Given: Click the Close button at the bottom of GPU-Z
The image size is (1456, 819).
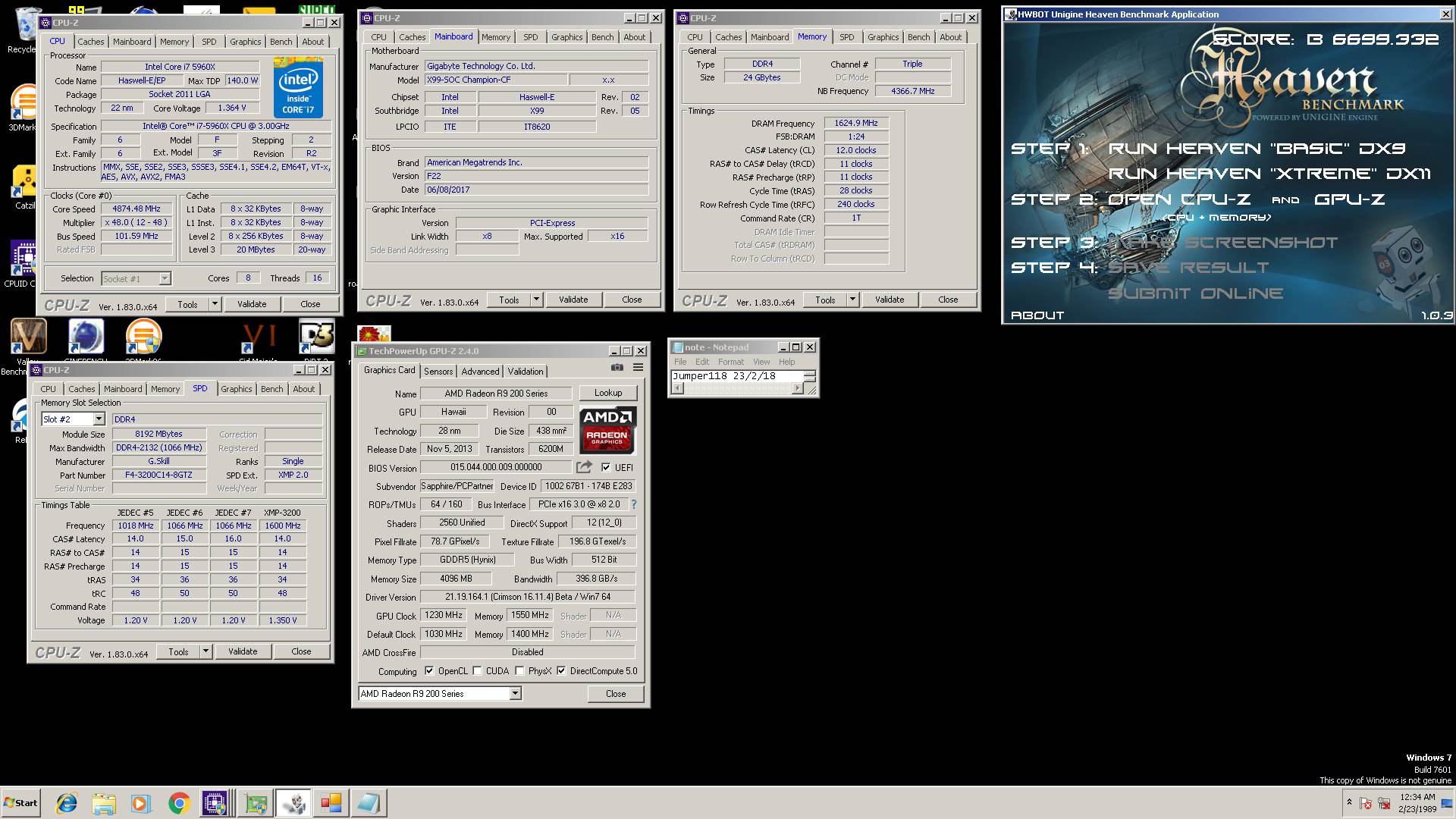Looking at the screenshot, I should coord(616,693).
